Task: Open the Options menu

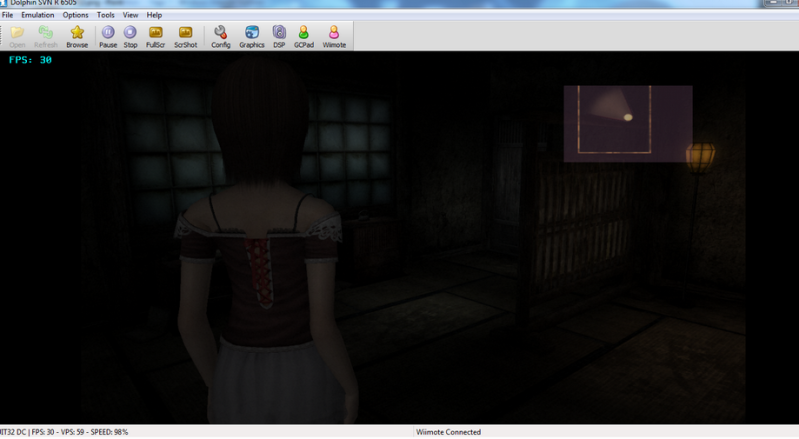Action: coord(75,15)
